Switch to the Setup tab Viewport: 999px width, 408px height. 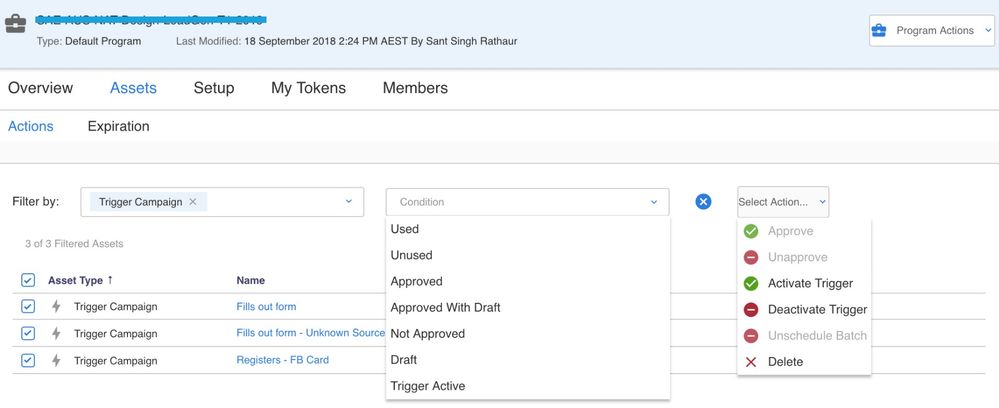tap(214, 88)
